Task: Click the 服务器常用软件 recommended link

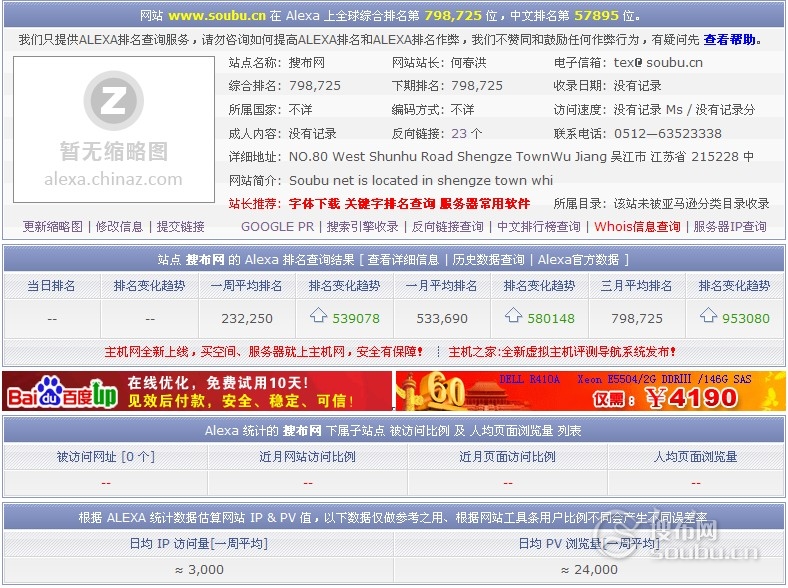Action: (x=484, y=204)
